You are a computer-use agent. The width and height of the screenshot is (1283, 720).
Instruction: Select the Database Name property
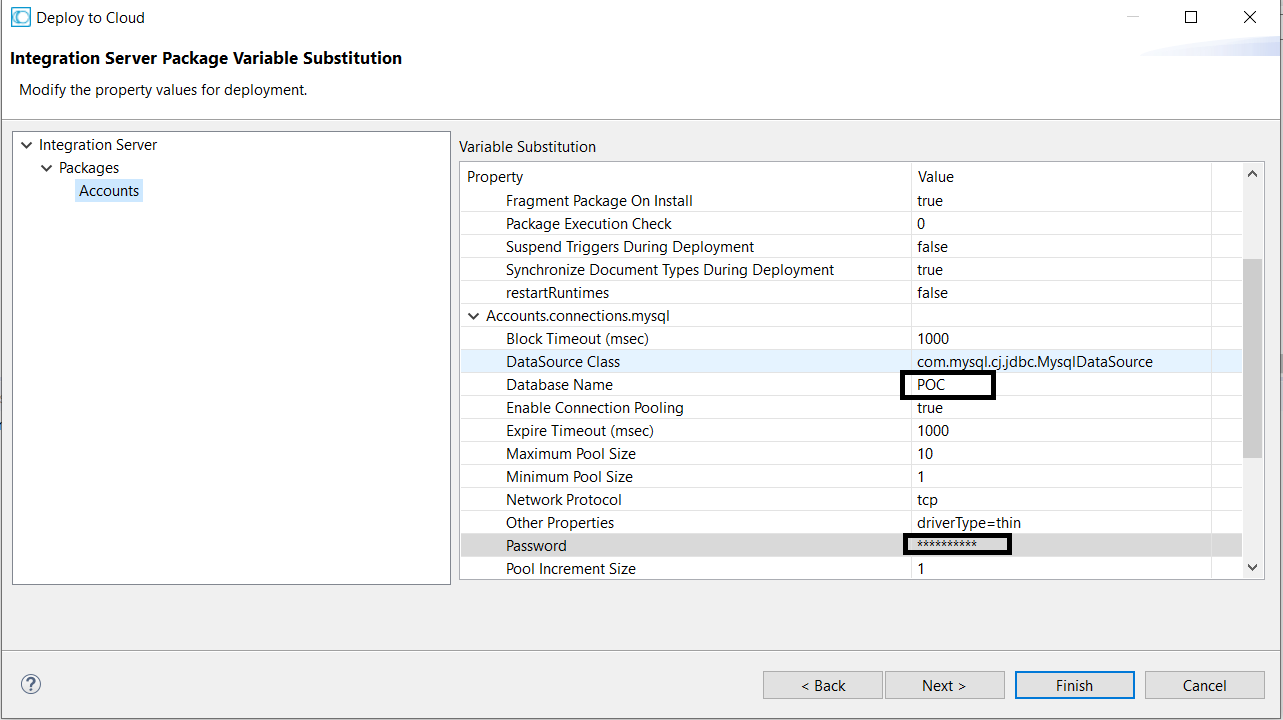tap(559, 385)
